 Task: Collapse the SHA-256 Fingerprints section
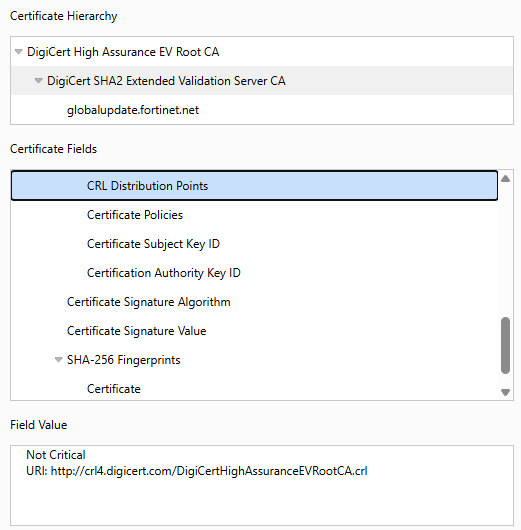coord(58,360)
